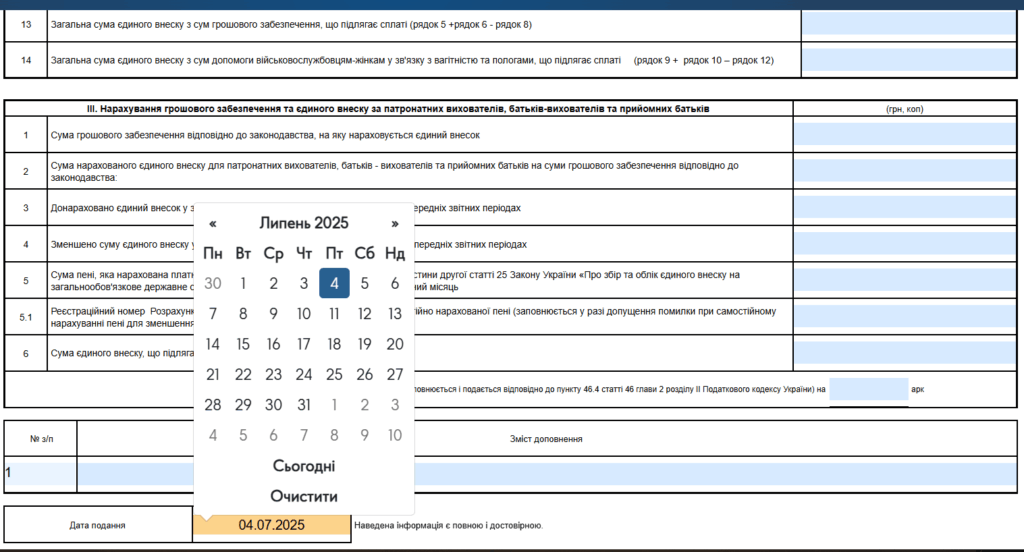Click the field for row 5.1 Реєстраційний номер

tap(904, 316)
